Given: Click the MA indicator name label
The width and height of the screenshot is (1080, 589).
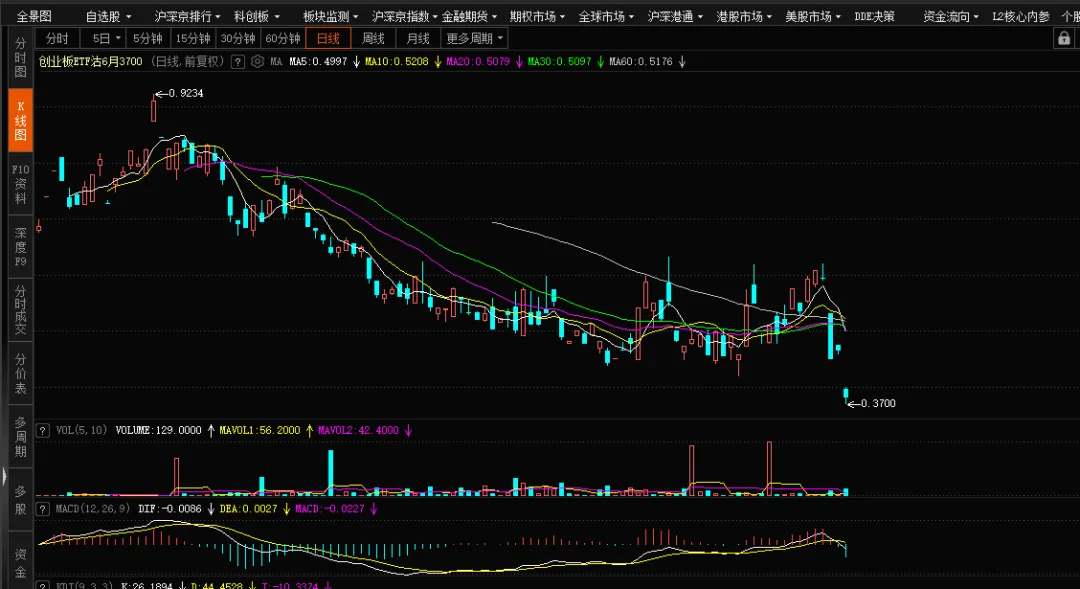Looking at the screenshot, I should [276, 62].
